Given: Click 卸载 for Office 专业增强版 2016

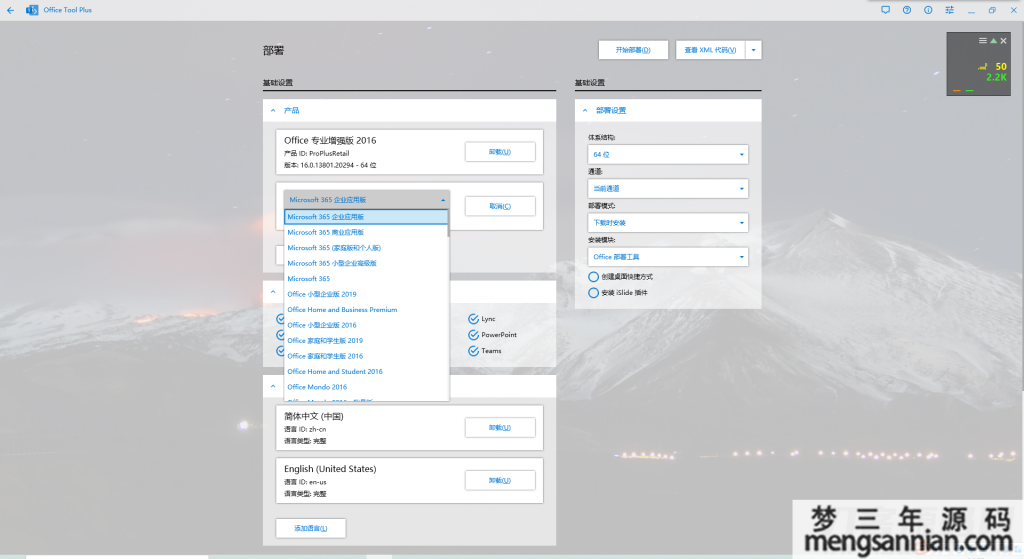Looking at the screenshot, I should [500, 152].
